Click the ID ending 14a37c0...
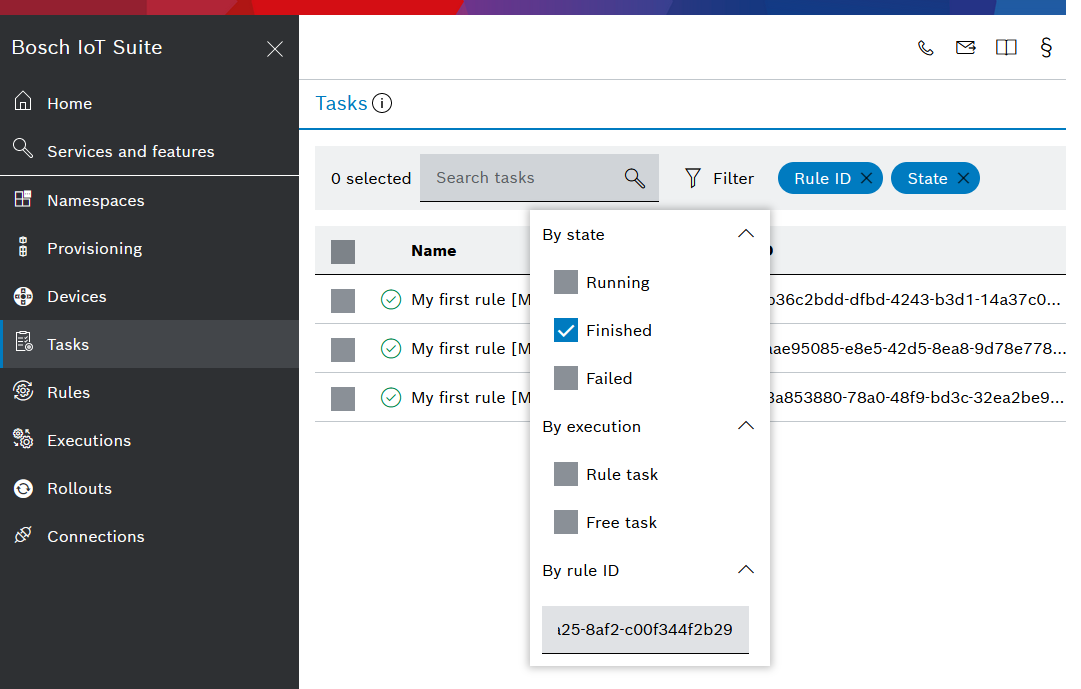1081x689 pixels. point(915,300)
